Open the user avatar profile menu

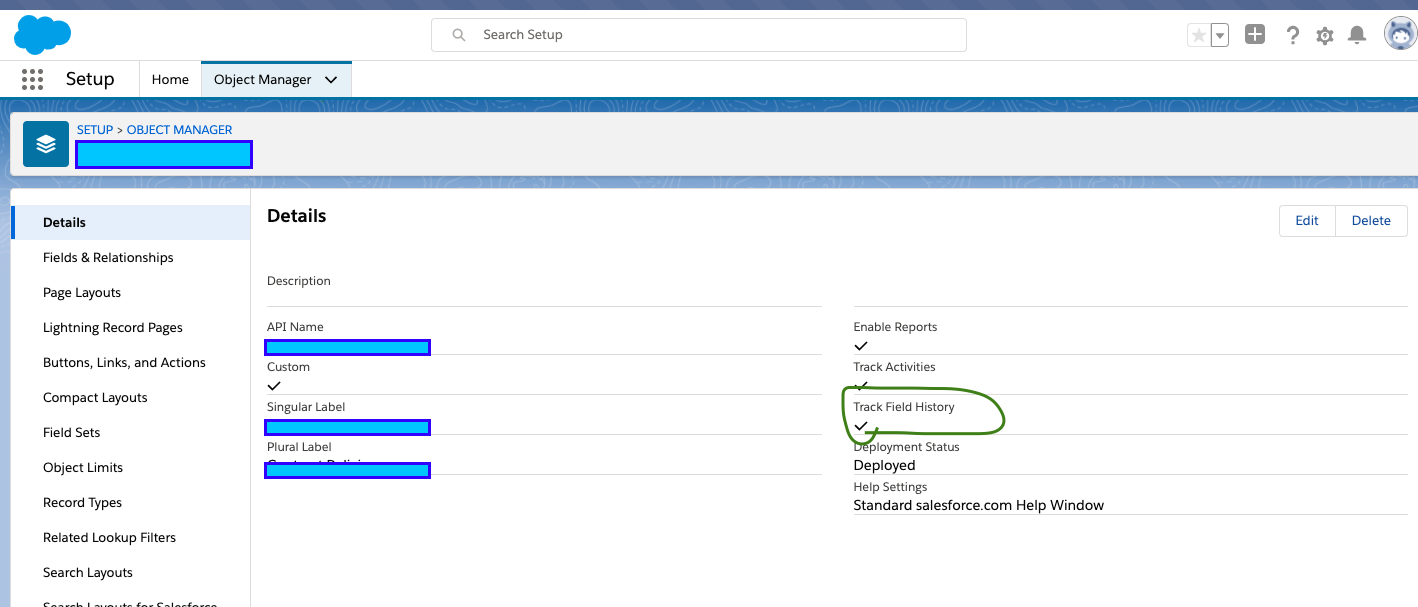(1399, 34)
